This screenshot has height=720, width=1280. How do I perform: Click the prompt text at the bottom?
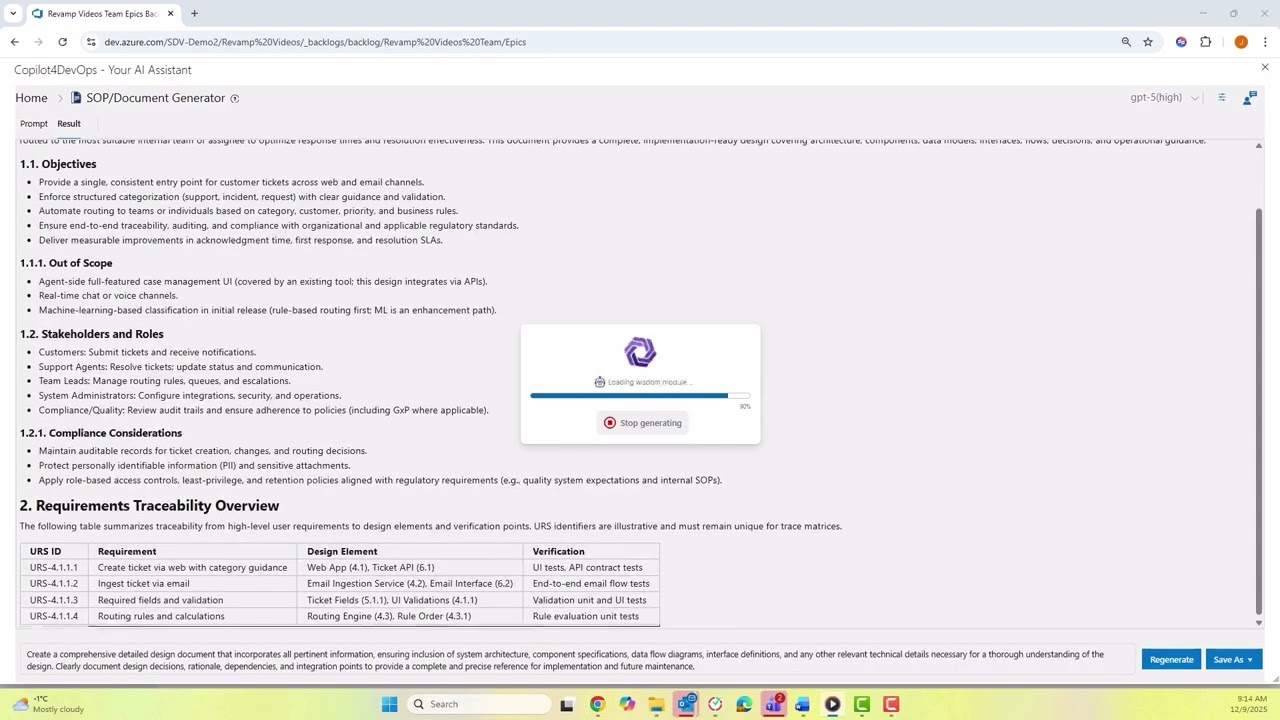[x=565, y=660]
